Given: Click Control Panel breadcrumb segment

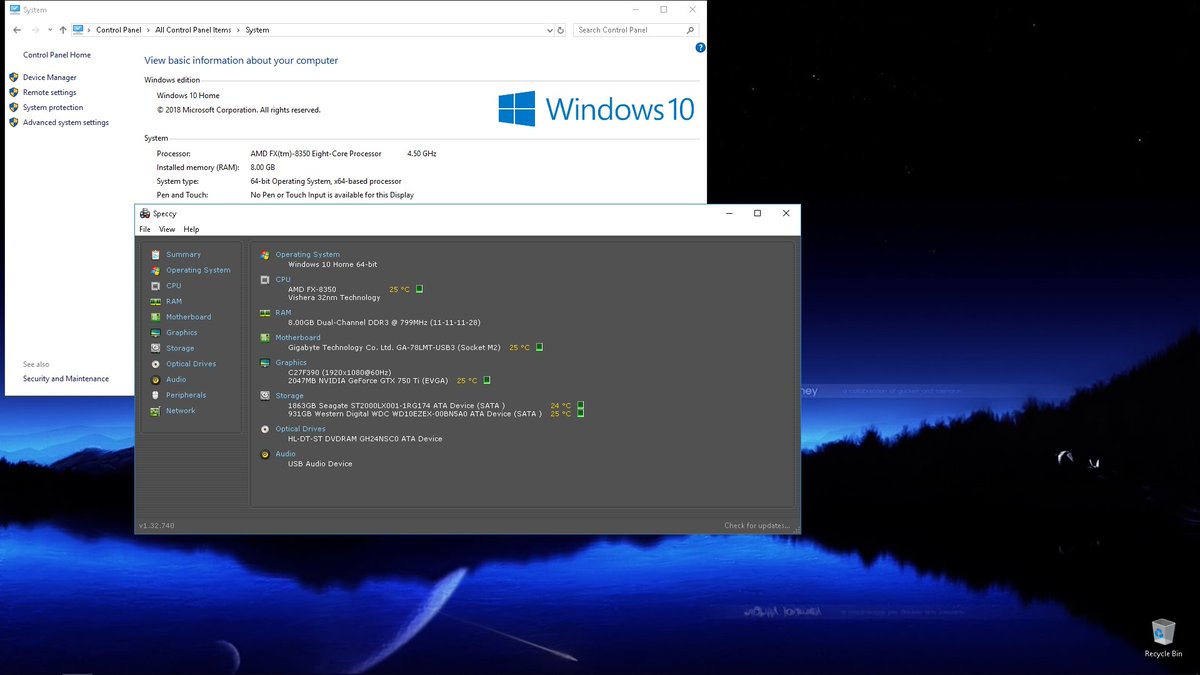Looking at the screenshot, I should [x=119, y=30].
